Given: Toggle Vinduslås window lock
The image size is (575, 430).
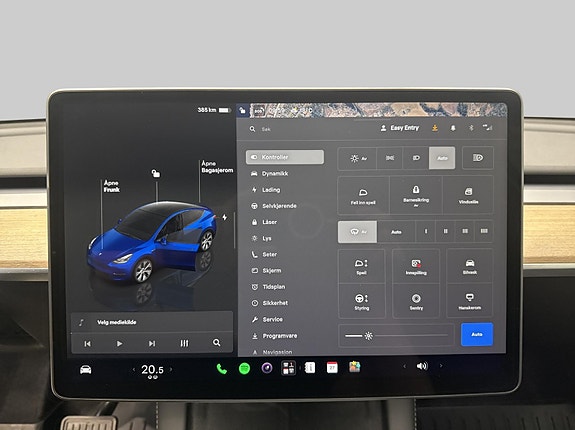Looking at the screenshot, I should [x=468, y=195].
